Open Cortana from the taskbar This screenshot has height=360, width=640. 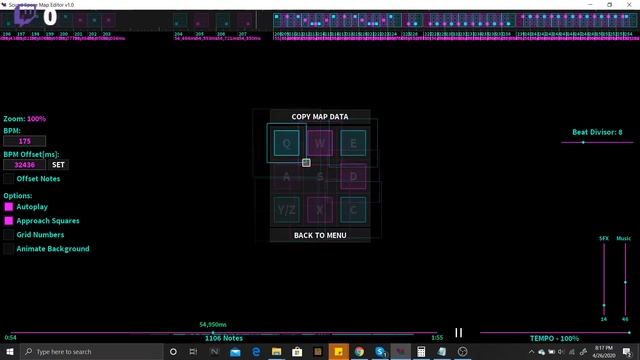173,351
